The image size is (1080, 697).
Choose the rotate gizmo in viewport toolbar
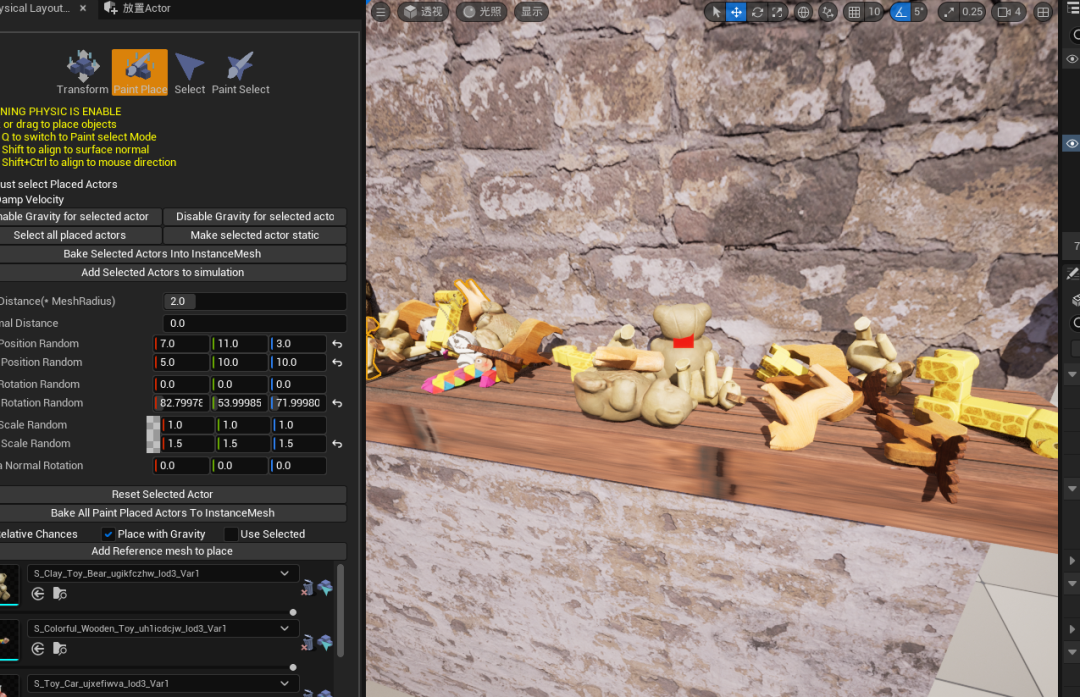coord(757,12)
